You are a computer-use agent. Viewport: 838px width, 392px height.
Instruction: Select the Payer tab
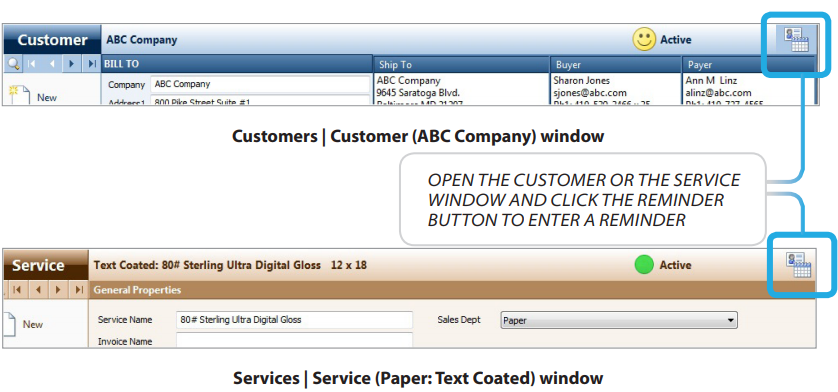748,64
